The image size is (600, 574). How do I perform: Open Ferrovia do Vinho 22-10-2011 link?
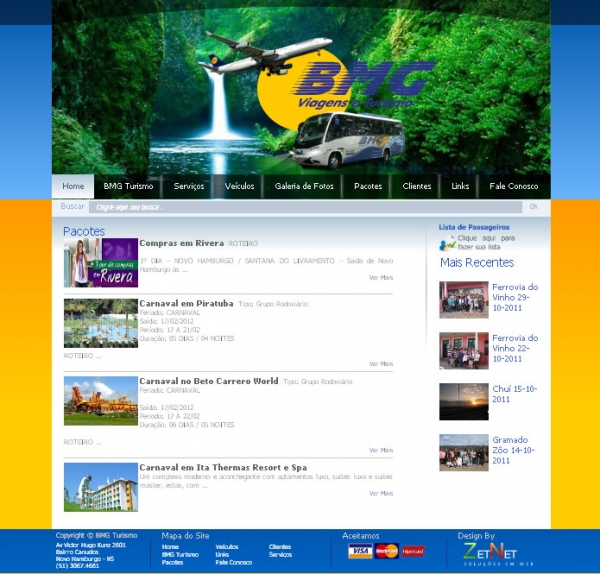(515, 348)
